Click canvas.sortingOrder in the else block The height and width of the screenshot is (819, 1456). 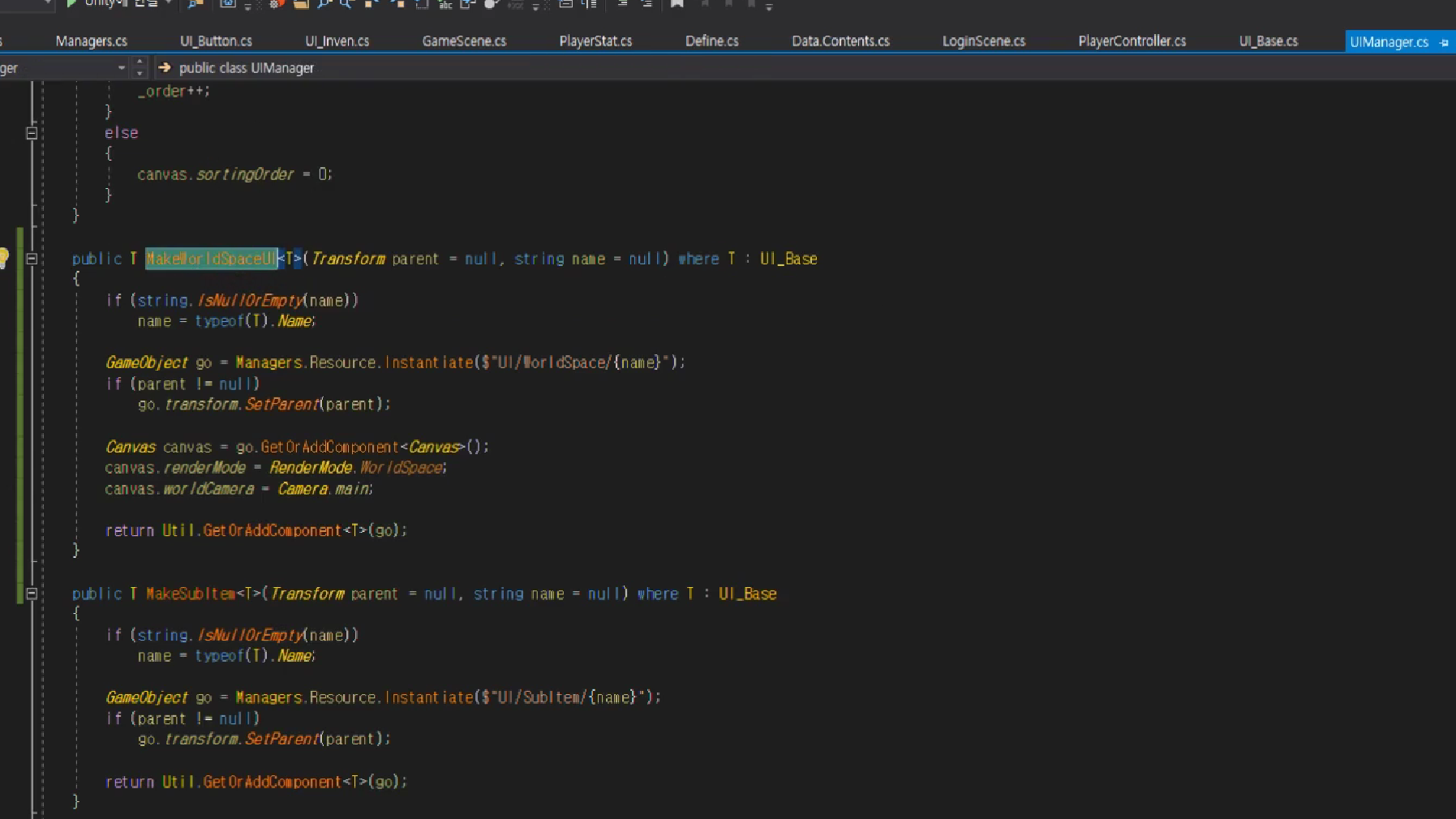coord(216,174)
